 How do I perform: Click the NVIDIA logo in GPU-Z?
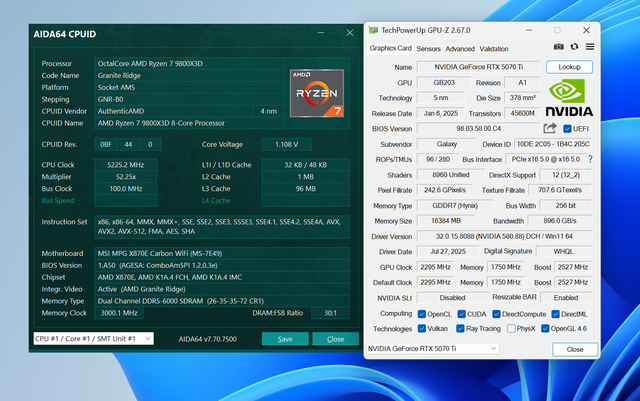point(569,98)
